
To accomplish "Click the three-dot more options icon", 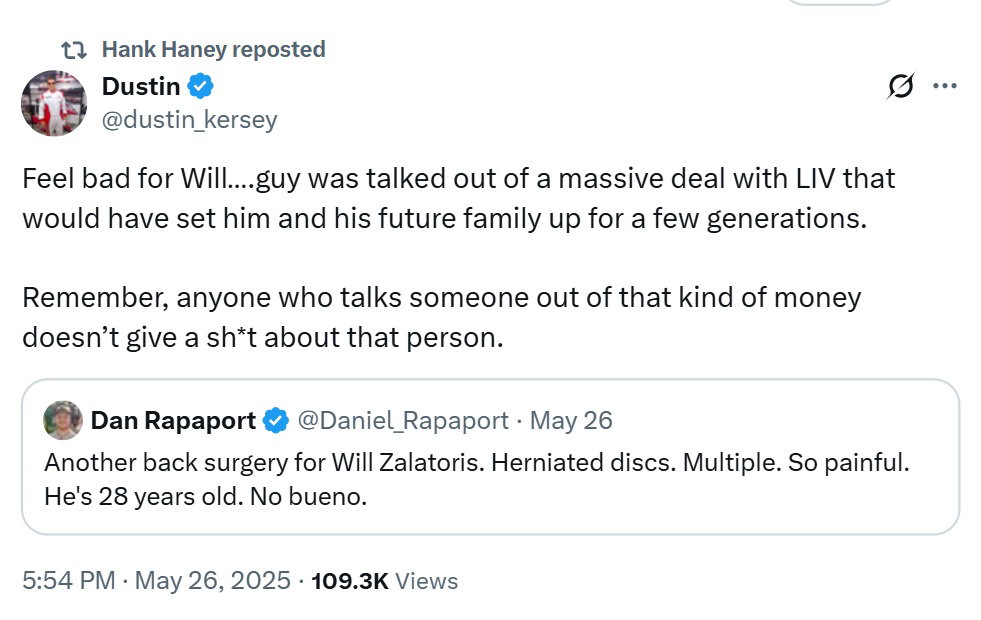I will point(943,87).
